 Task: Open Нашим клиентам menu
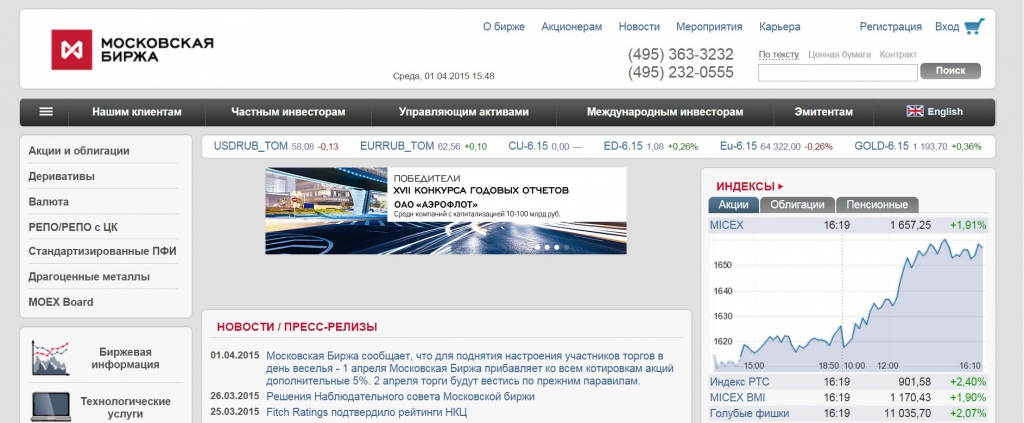pyautogui.click(x=136, y=112)
